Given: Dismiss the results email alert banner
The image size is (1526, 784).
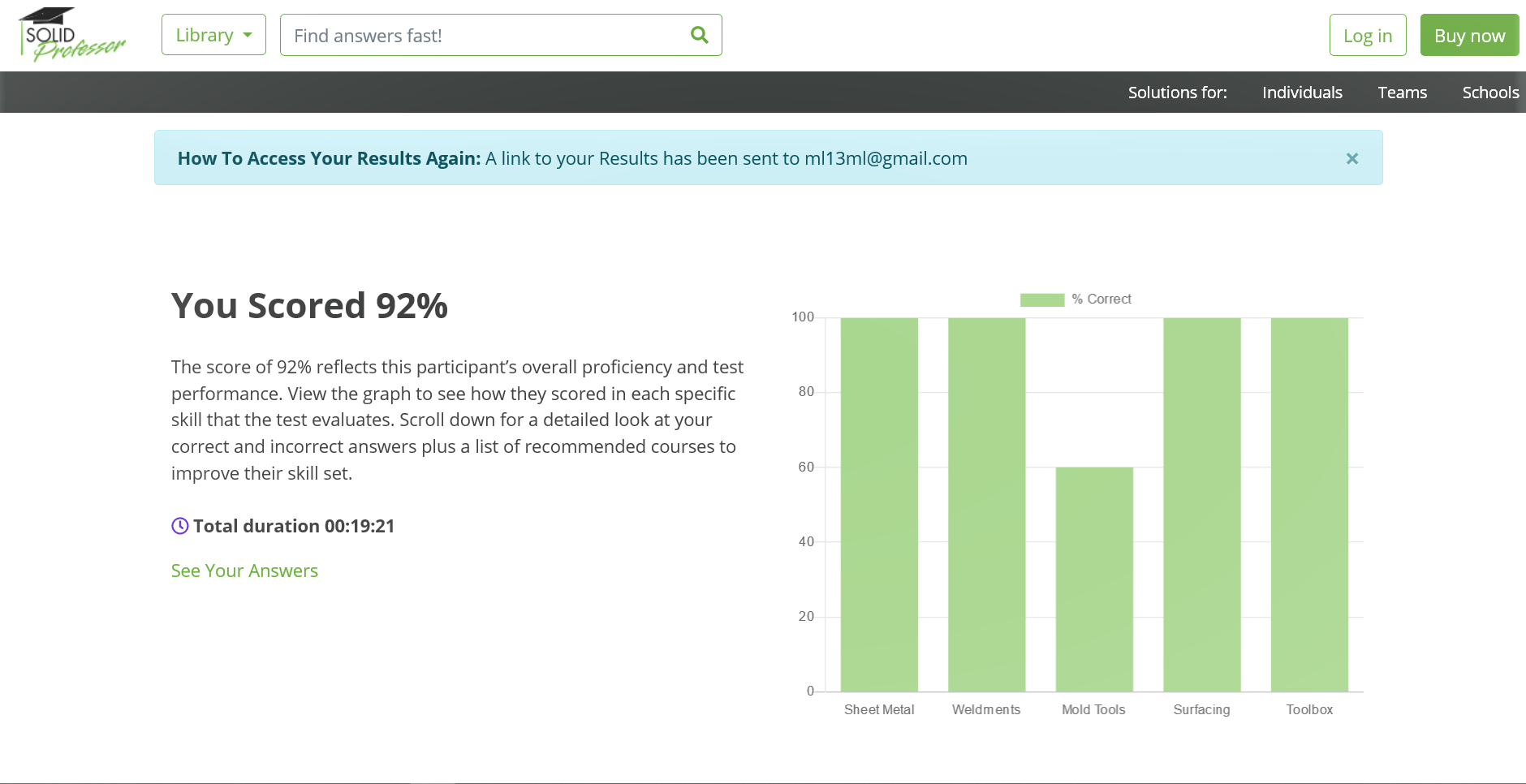Looking at the screenshot, I should coord(1351,158).
